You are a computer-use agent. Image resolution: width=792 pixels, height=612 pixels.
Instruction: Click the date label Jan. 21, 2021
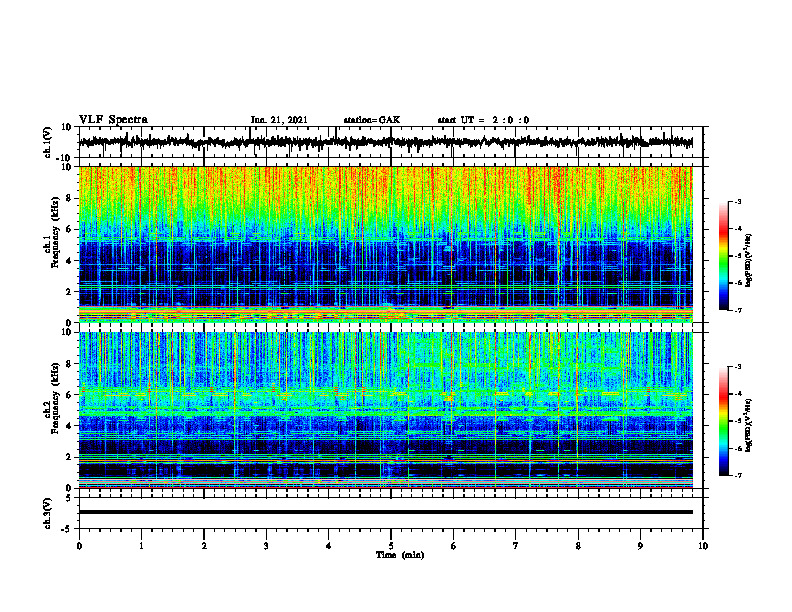point(279,120)
